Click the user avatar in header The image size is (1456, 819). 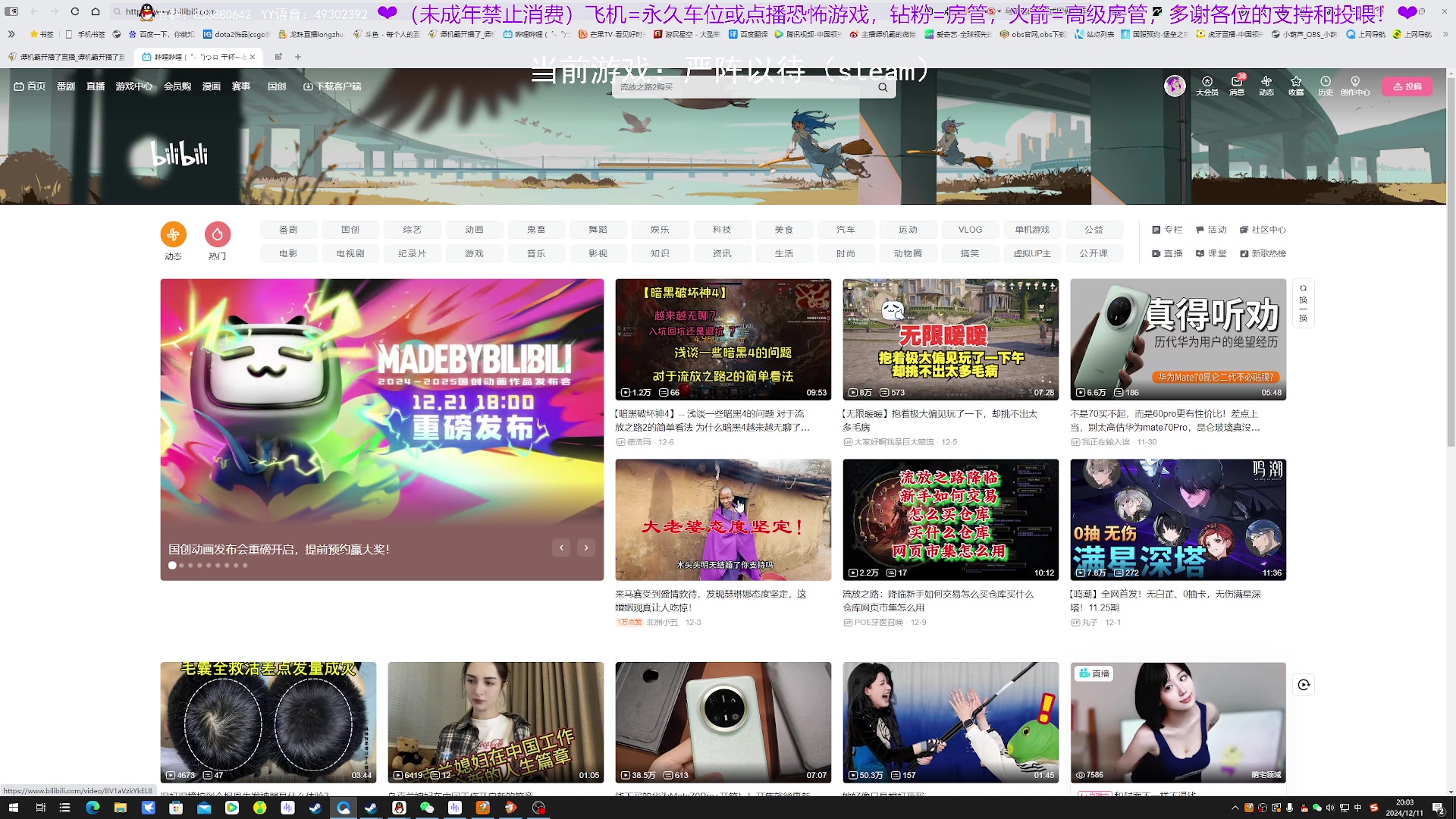(x=1175, y=86)
